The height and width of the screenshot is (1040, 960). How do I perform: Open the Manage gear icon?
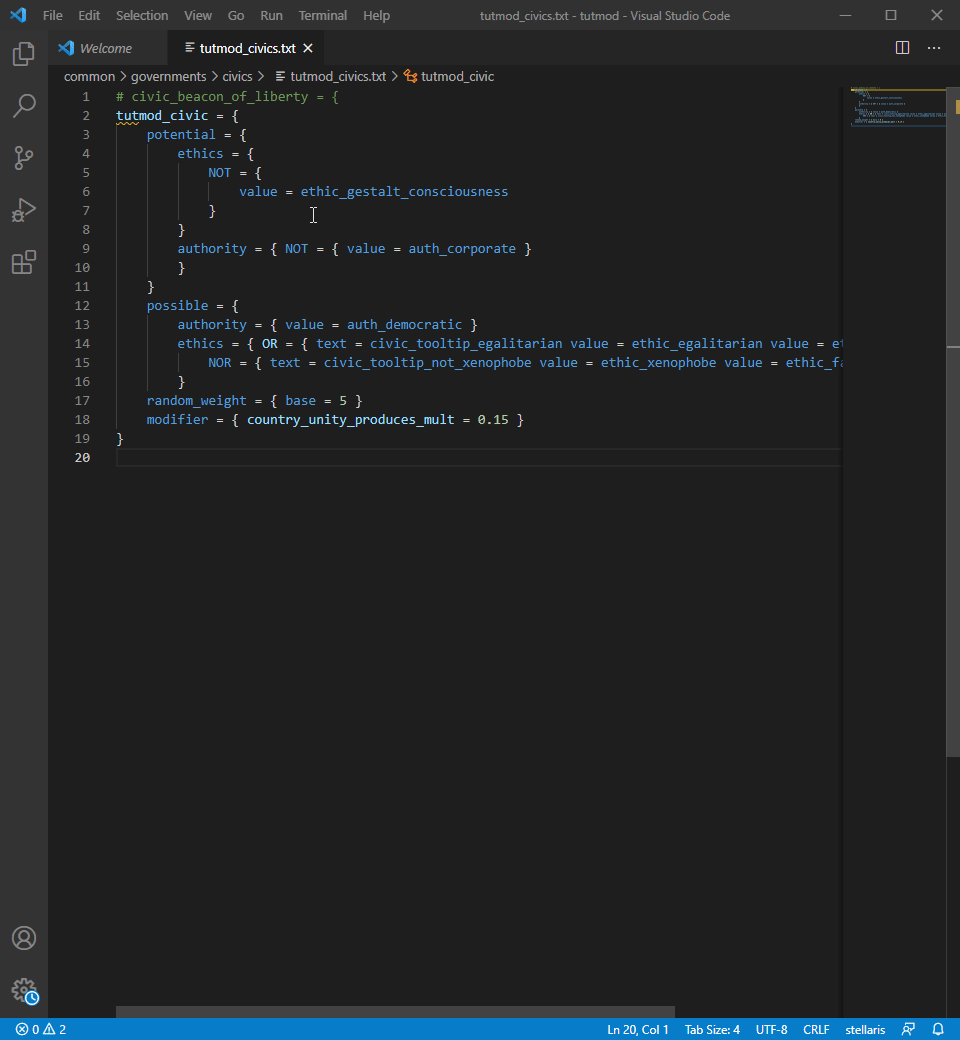24,990
